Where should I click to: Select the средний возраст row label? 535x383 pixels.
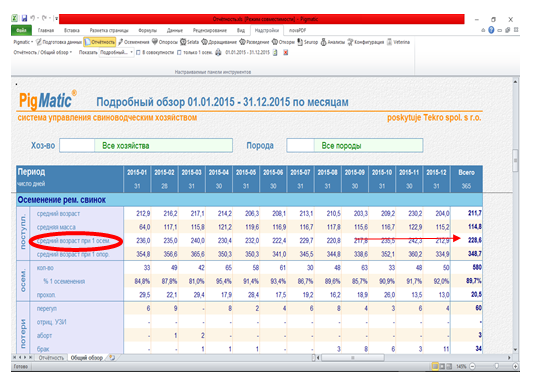coord(58,214)
